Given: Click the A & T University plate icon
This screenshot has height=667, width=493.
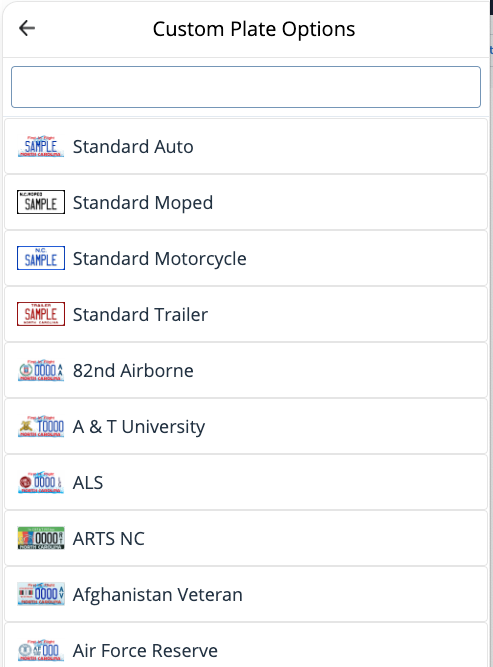Looking at the screenshot, I should pos(41,426).
